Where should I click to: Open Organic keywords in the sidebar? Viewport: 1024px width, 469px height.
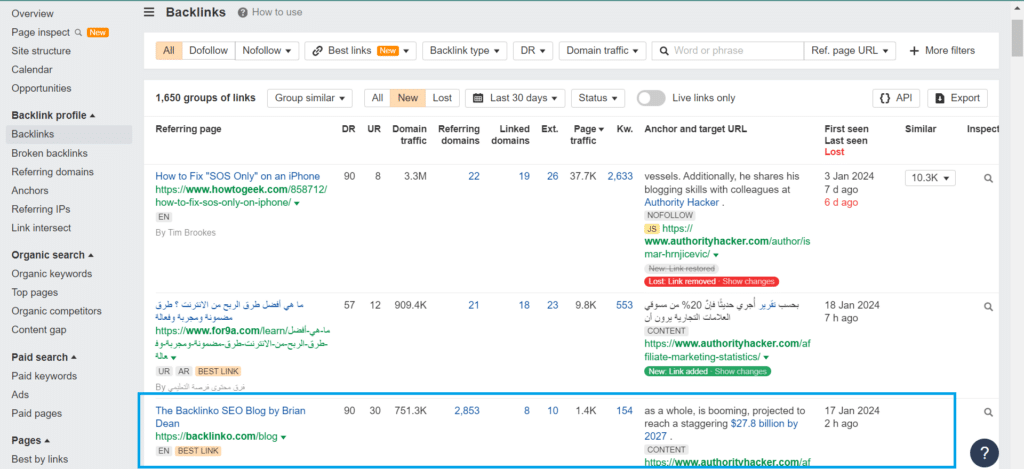click(x=52, y=274)
